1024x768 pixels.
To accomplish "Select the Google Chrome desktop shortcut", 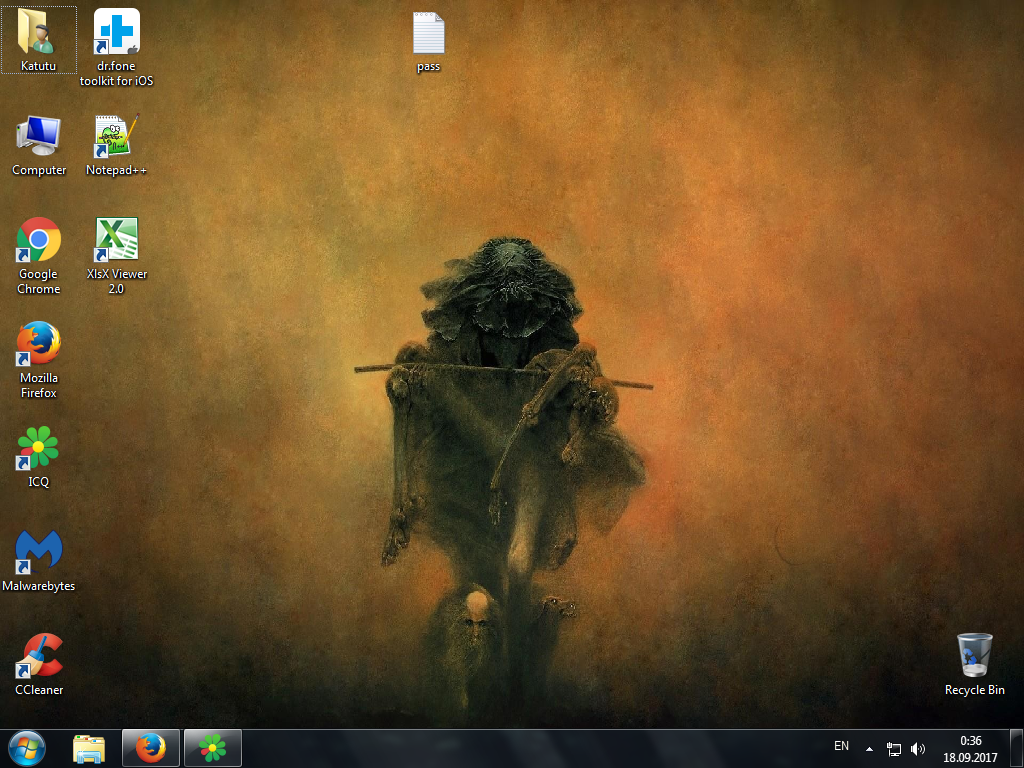I will pos(39,241).
